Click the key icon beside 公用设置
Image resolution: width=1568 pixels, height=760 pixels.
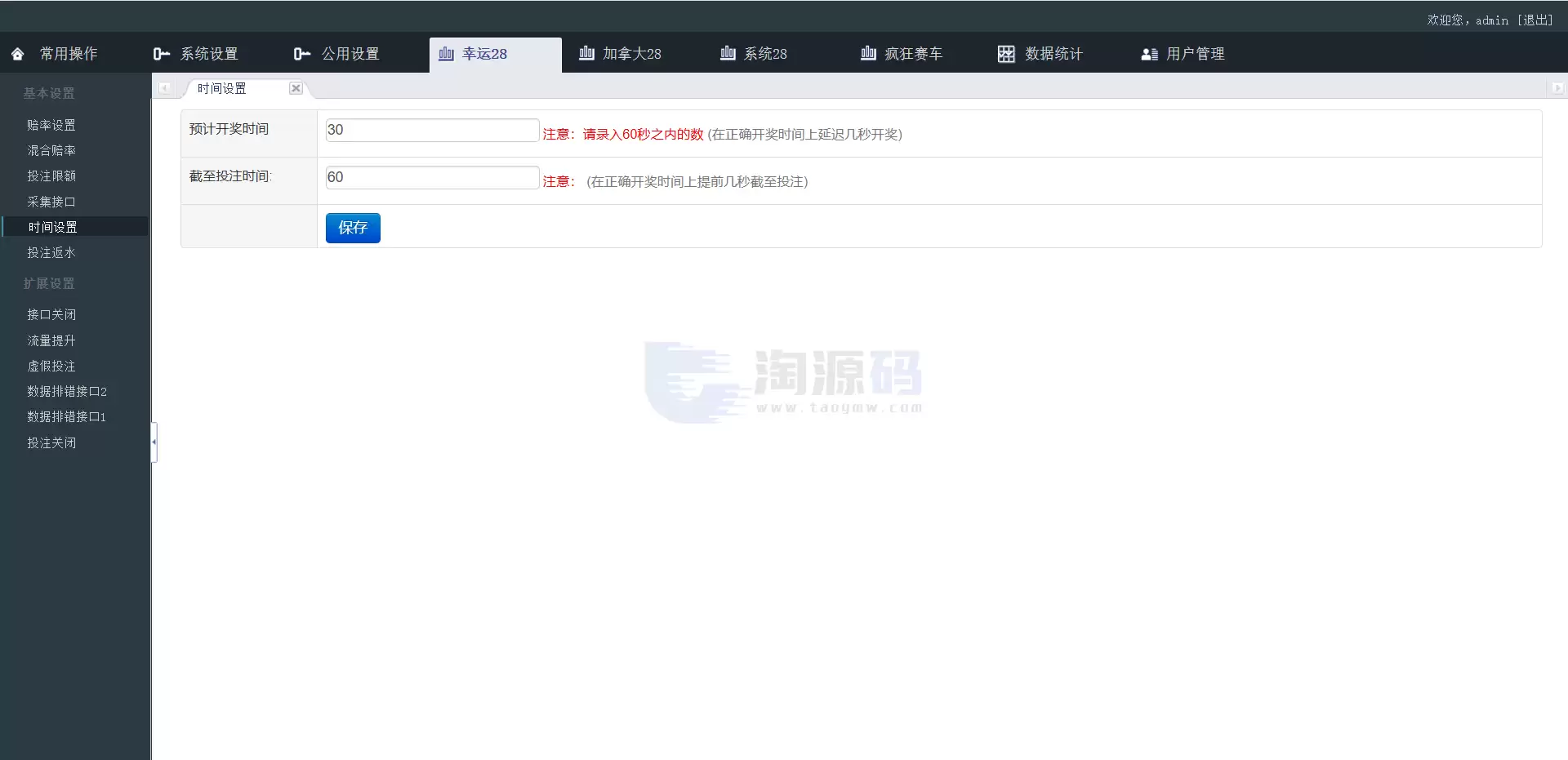click(x=302, y=54)
